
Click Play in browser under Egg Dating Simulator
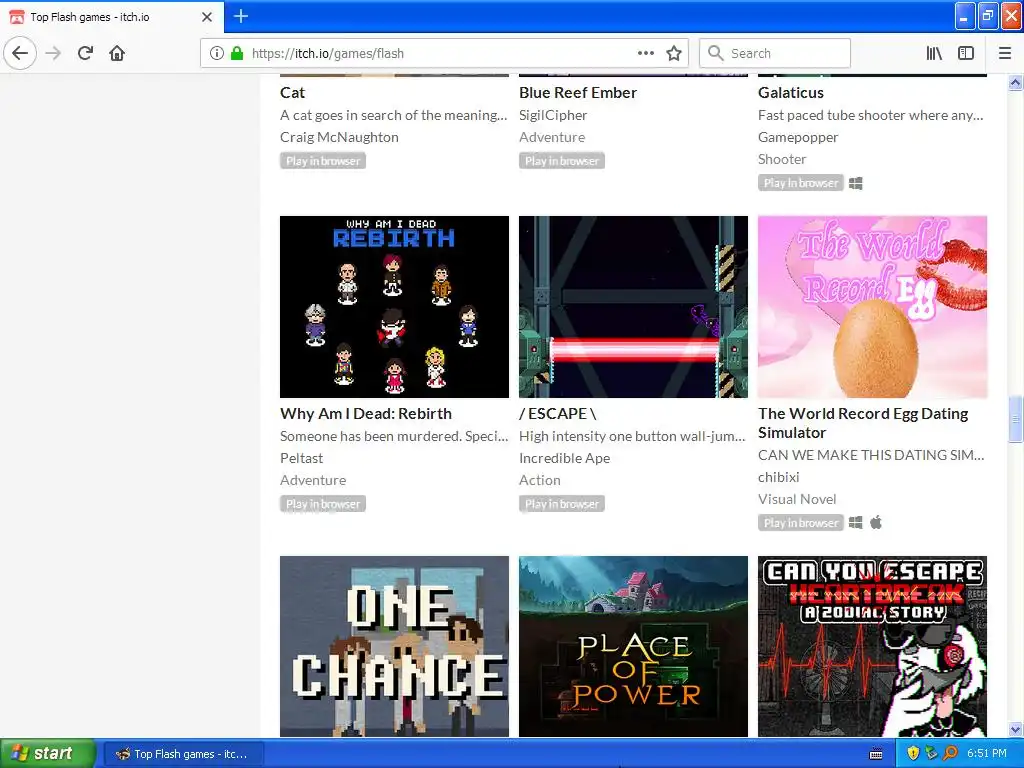pyautogui.click(x=801, y=522)
